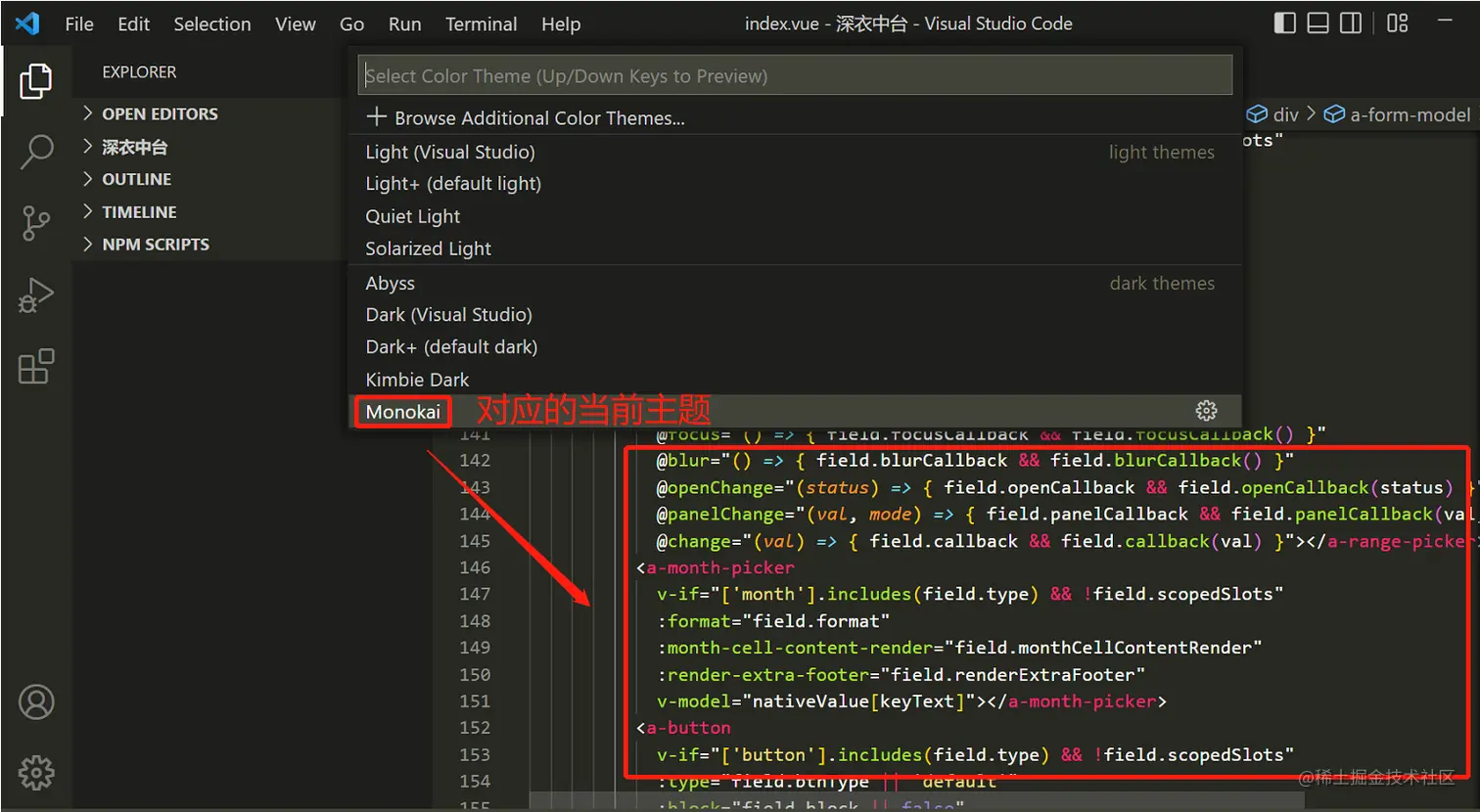Choose the Kimbie Dark theme
Image resolution: width=1480 pixels, height=812 pixels.
point(795,379)
